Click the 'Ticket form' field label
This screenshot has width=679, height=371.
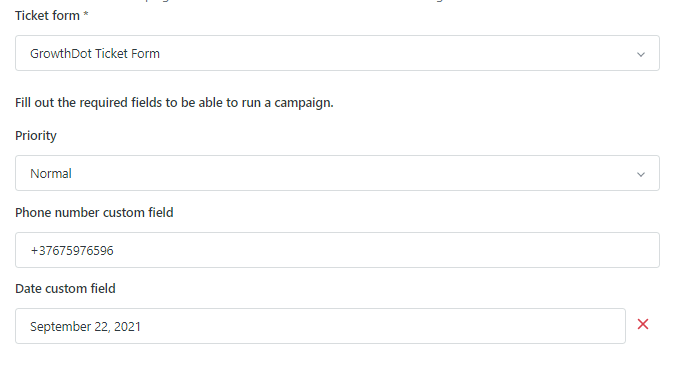tap(47, 16)
